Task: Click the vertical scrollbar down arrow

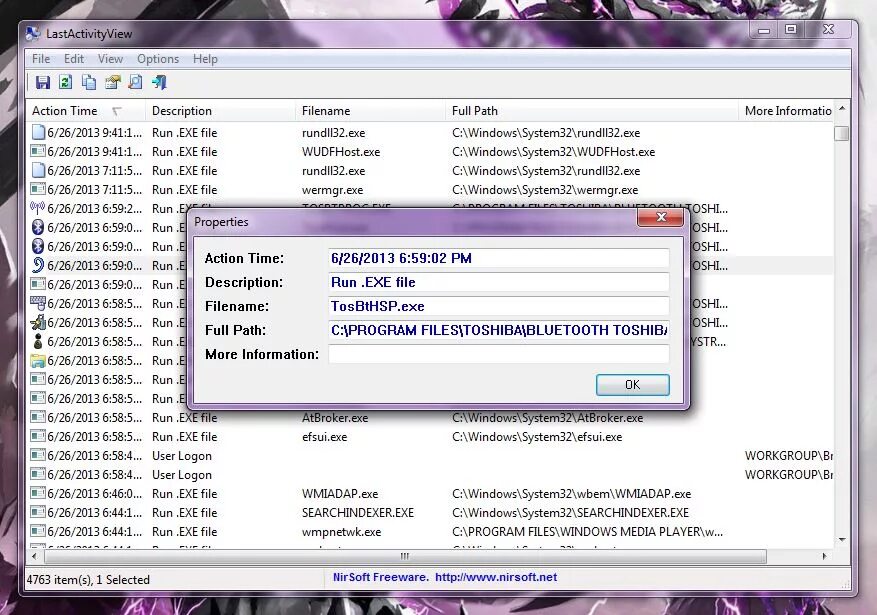Action: [842, 540]
